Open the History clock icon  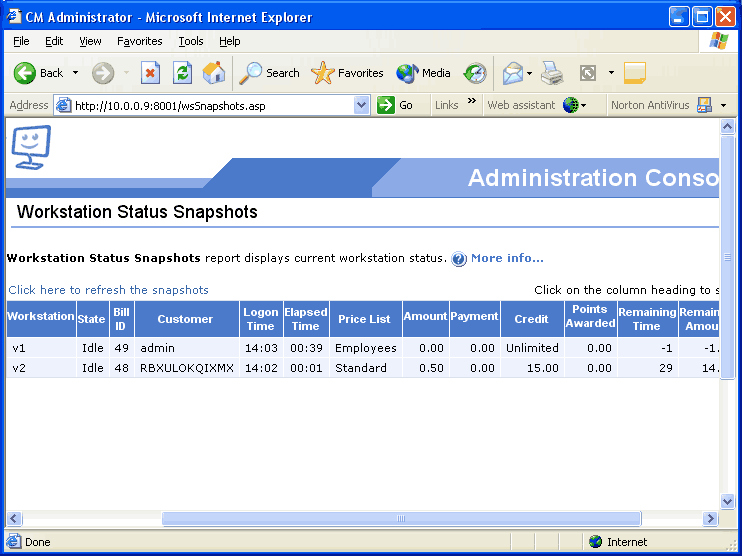point(475,73)
